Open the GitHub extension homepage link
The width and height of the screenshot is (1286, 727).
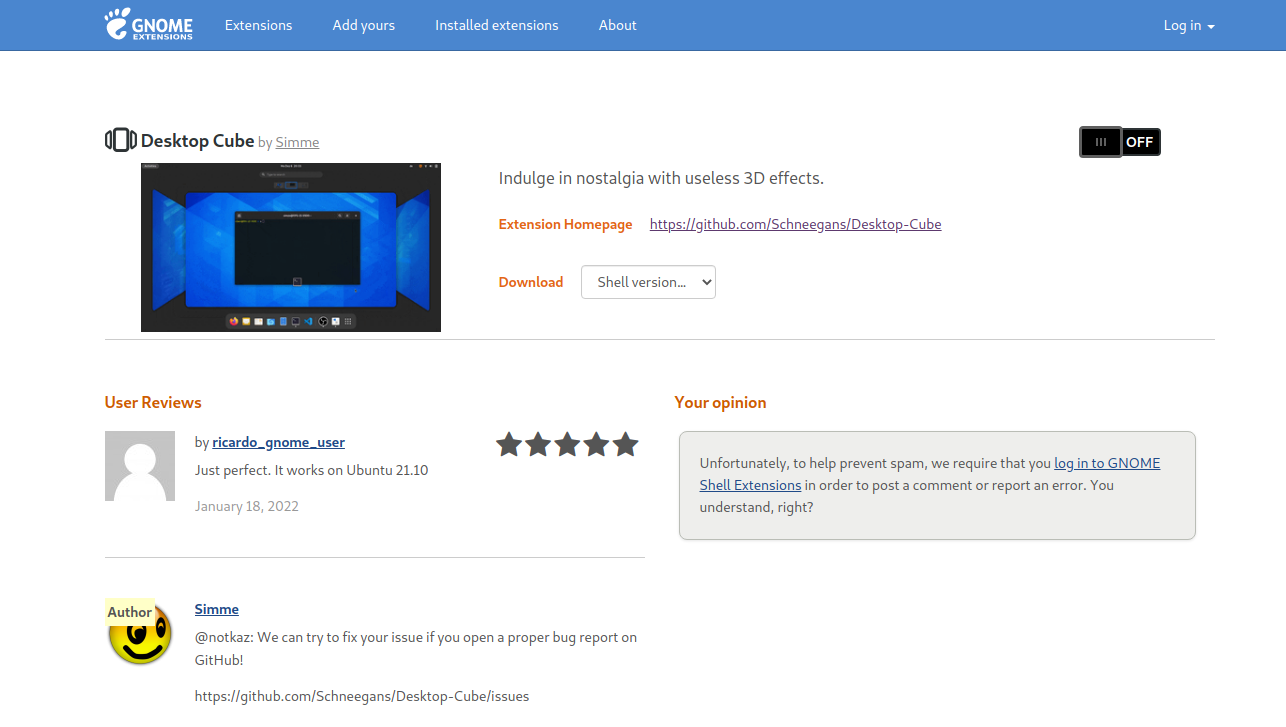[x=795, y=224]
